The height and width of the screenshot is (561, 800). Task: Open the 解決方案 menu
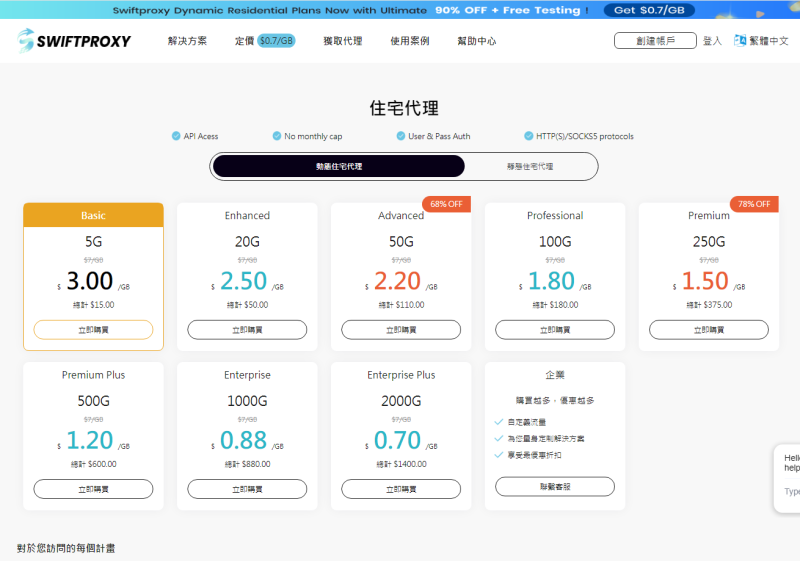click(x=187, y=41)
